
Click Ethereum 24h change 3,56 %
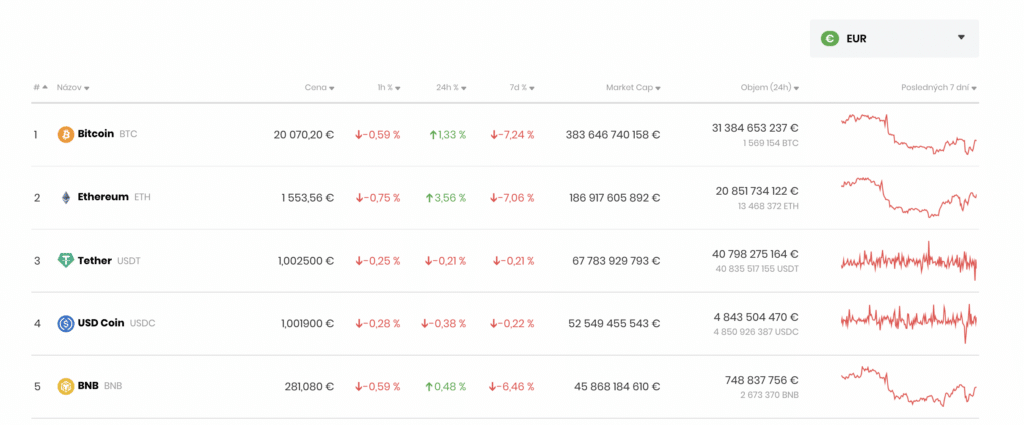[x=445, y=197]
